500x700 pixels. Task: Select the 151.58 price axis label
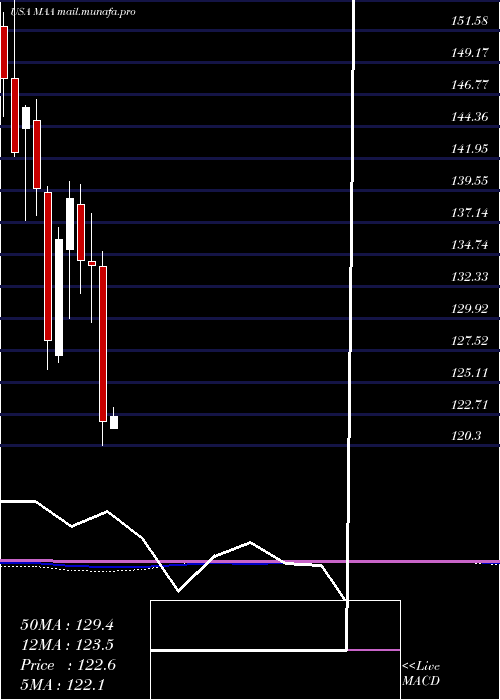(469, 21)
